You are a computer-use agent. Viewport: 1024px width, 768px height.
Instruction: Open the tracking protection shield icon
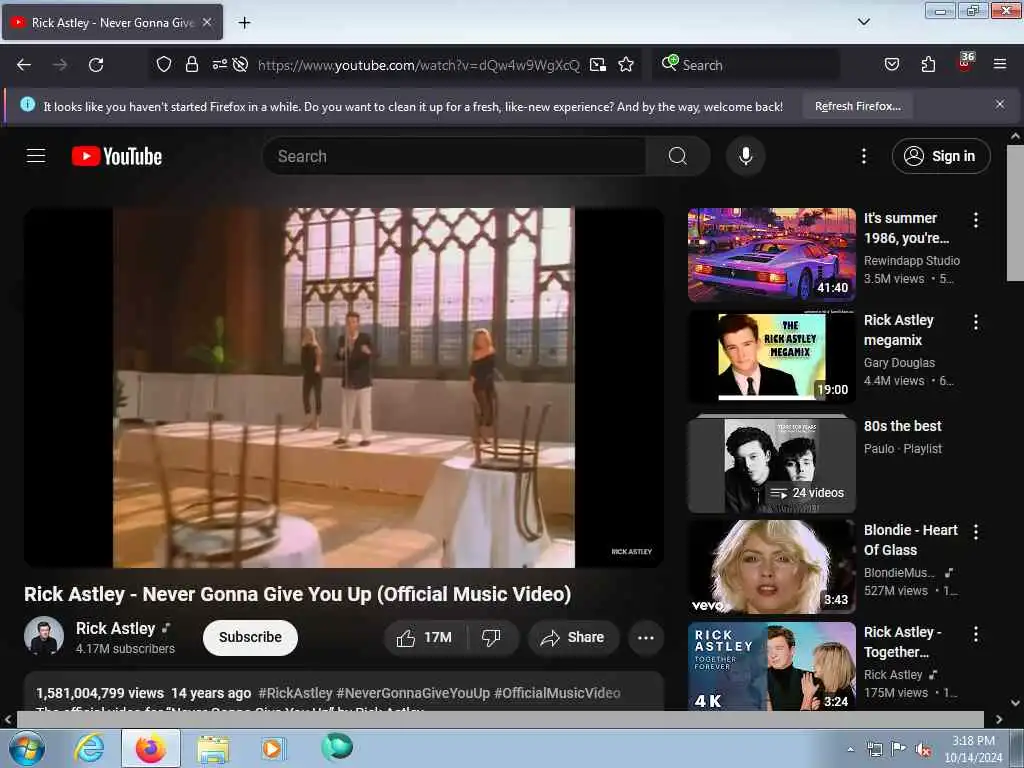(164, 64)
